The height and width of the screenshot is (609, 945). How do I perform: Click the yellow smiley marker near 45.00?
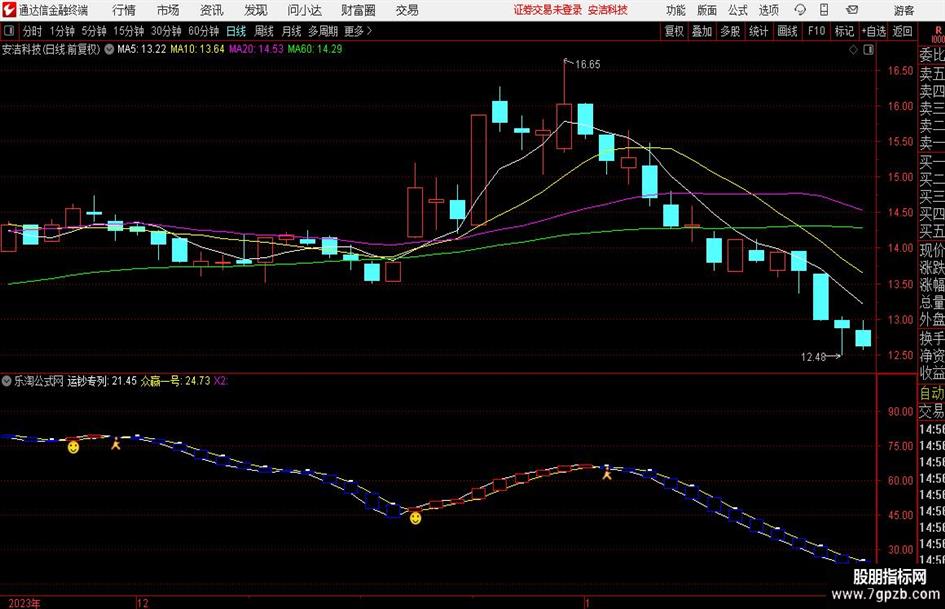(415, 518)
